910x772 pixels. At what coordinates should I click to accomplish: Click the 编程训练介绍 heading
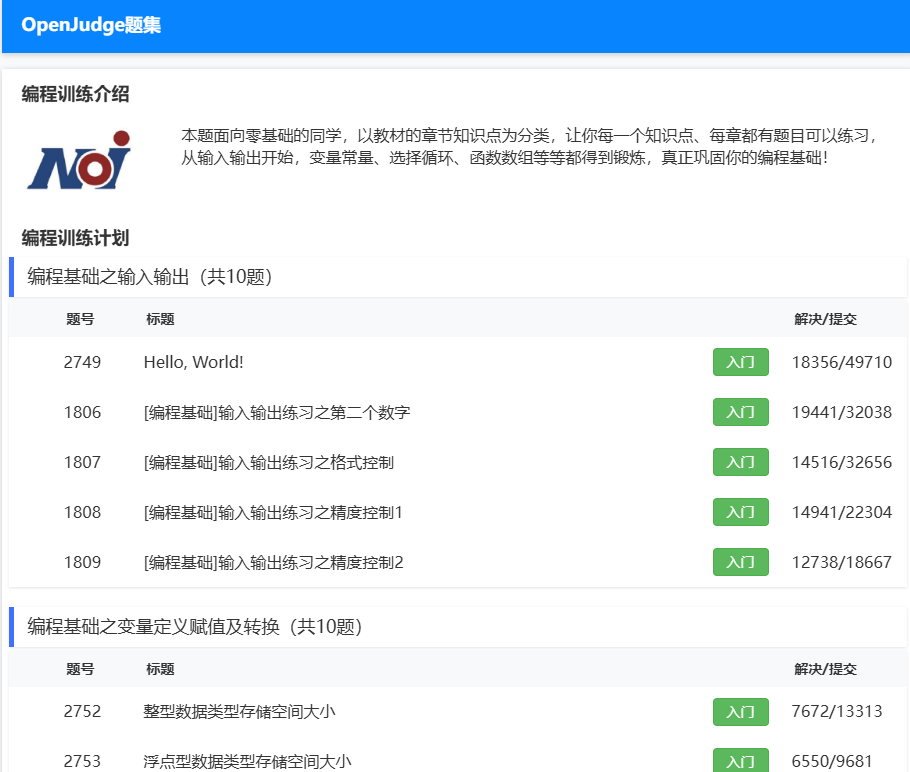pyautogui.click(x=75, y=94)
